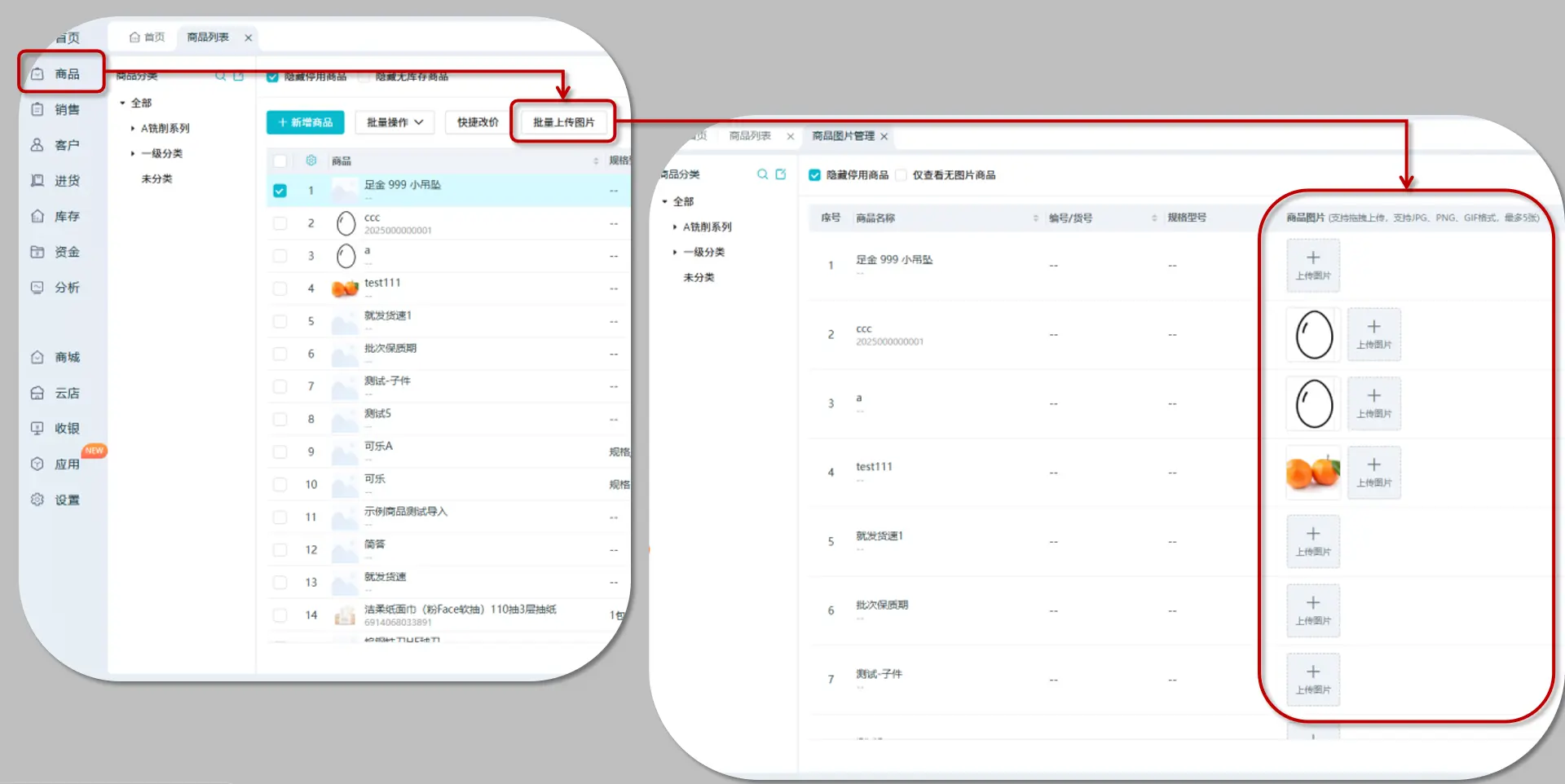This screenshot has width=1565, height=784.
Task: Sort by 商品名称 column in image management
Action: point(1036,218)
